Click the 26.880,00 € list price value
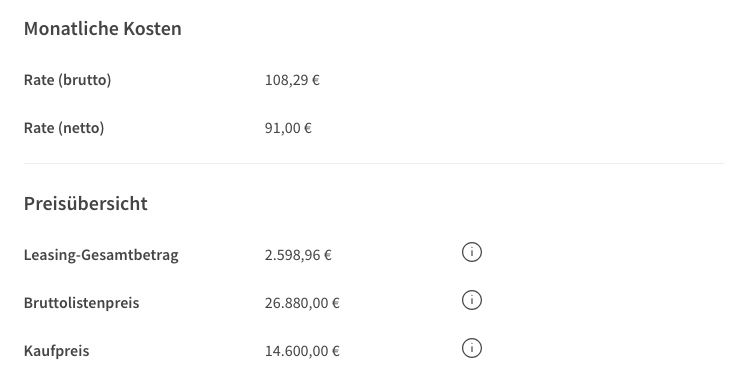The image size is (751, 382). [302, 303]
